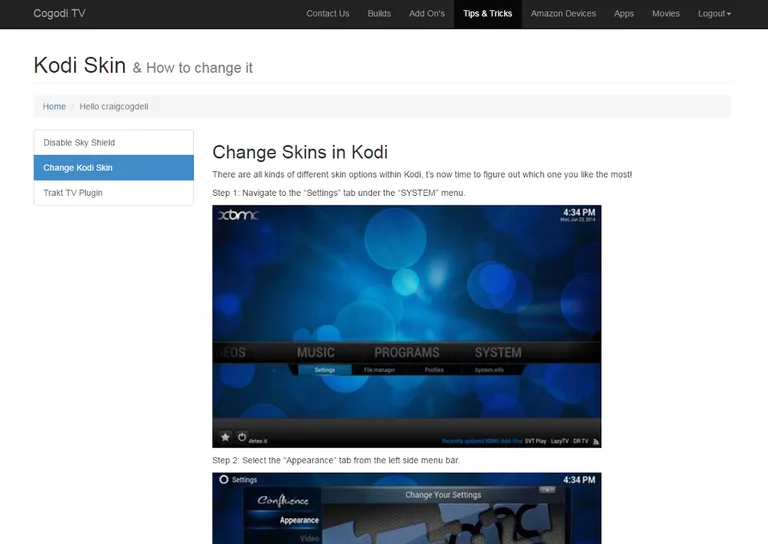Click the RSS feed icon in the screenshot
The width and height of the screenshot is (768, 544).
click(x=596, y=441)
